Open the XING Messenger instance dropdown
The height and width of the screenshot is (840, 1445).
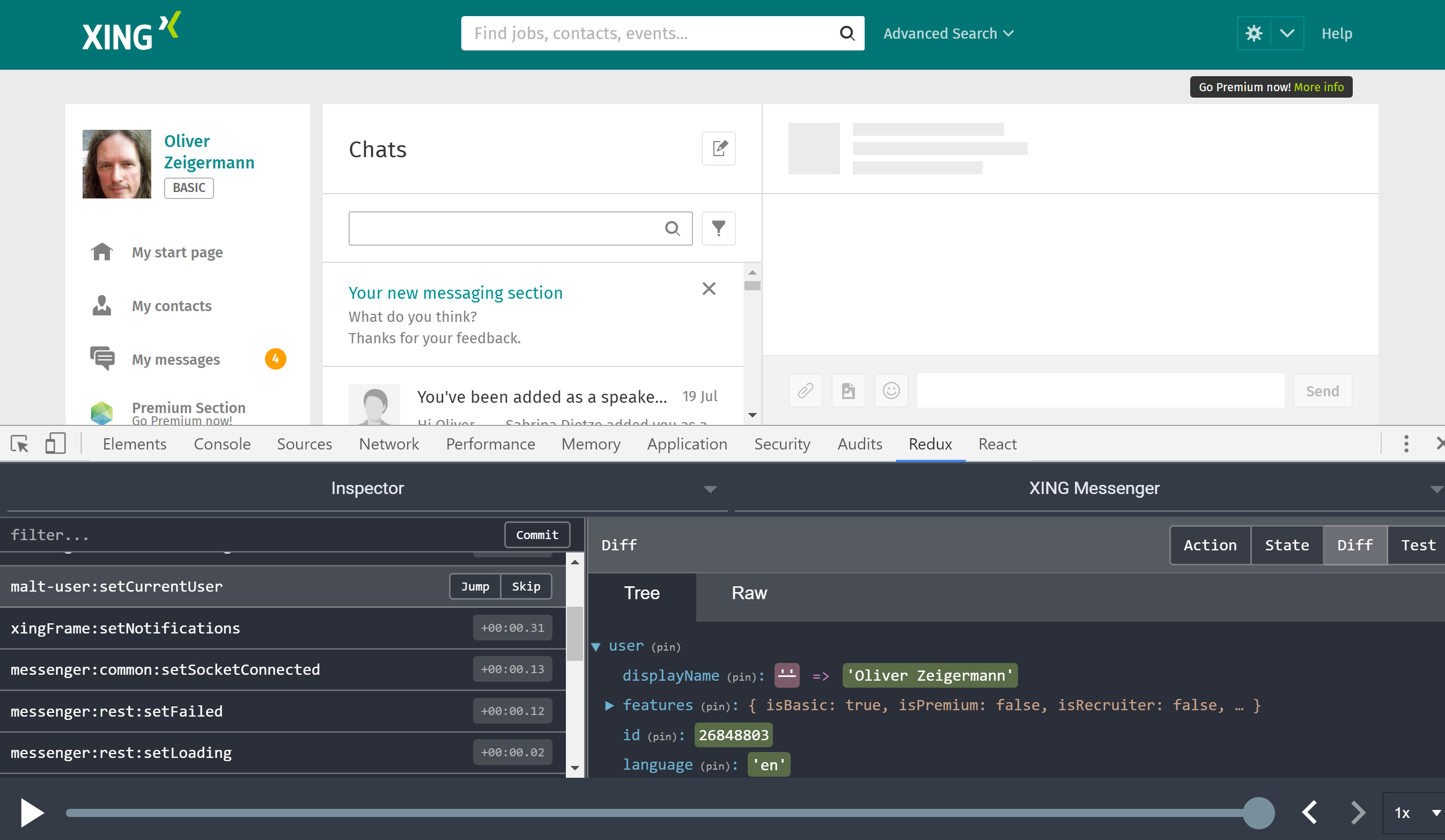tap(1094, 488)
